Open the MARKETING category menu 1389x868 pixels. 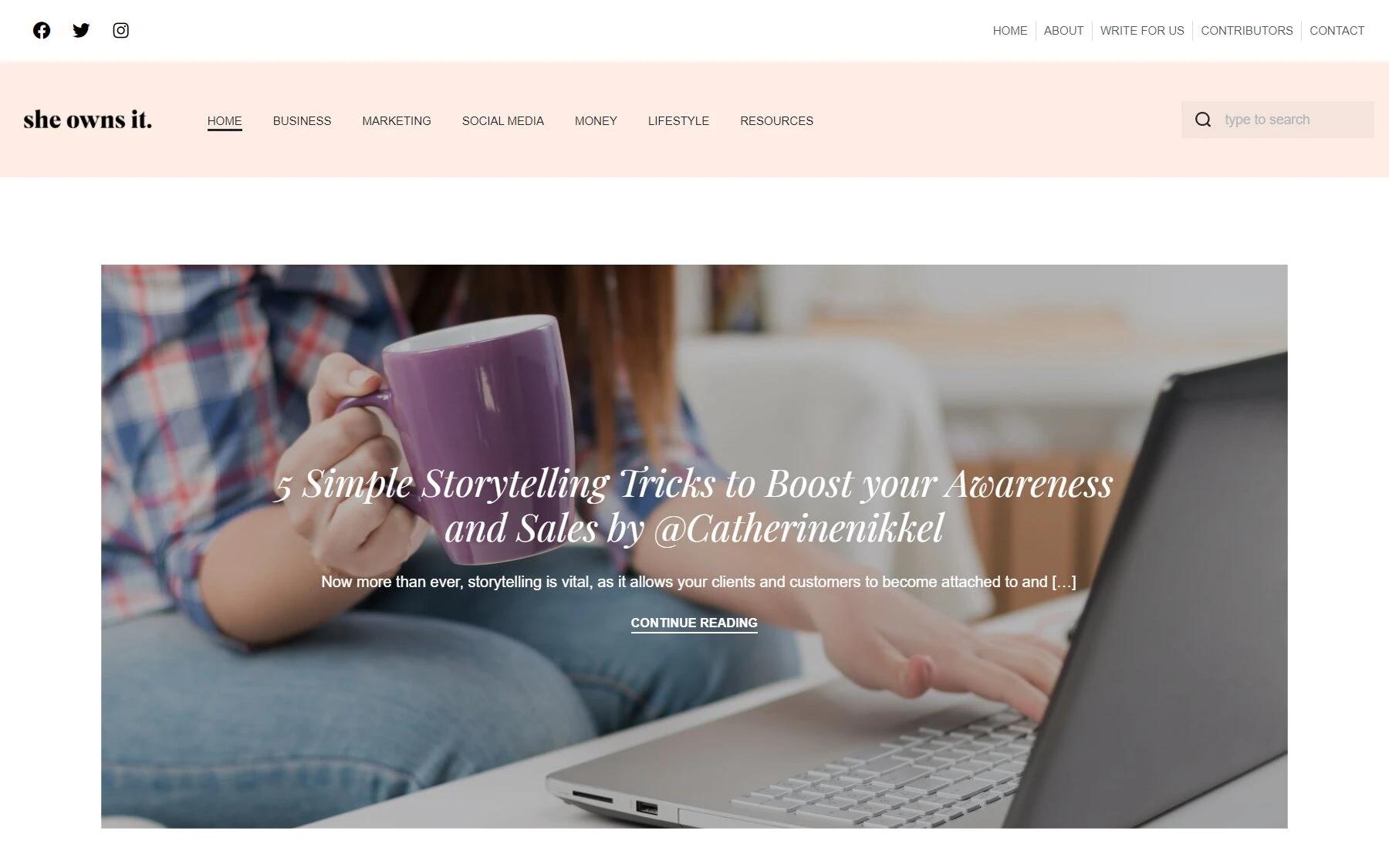(x=397, y=121)
